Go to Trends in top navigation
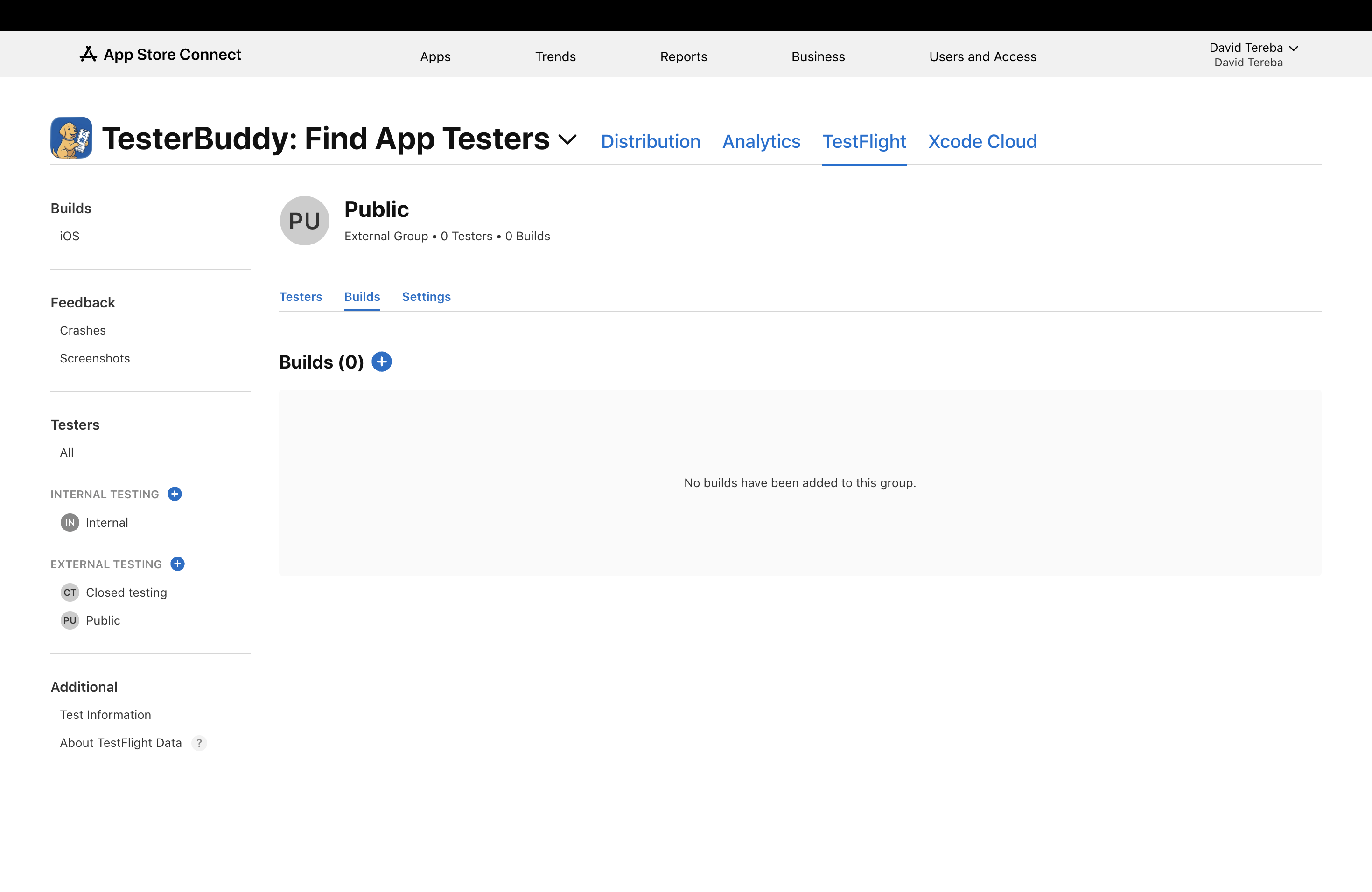This screenshot has width=1372, height=892. coord(555,56)
